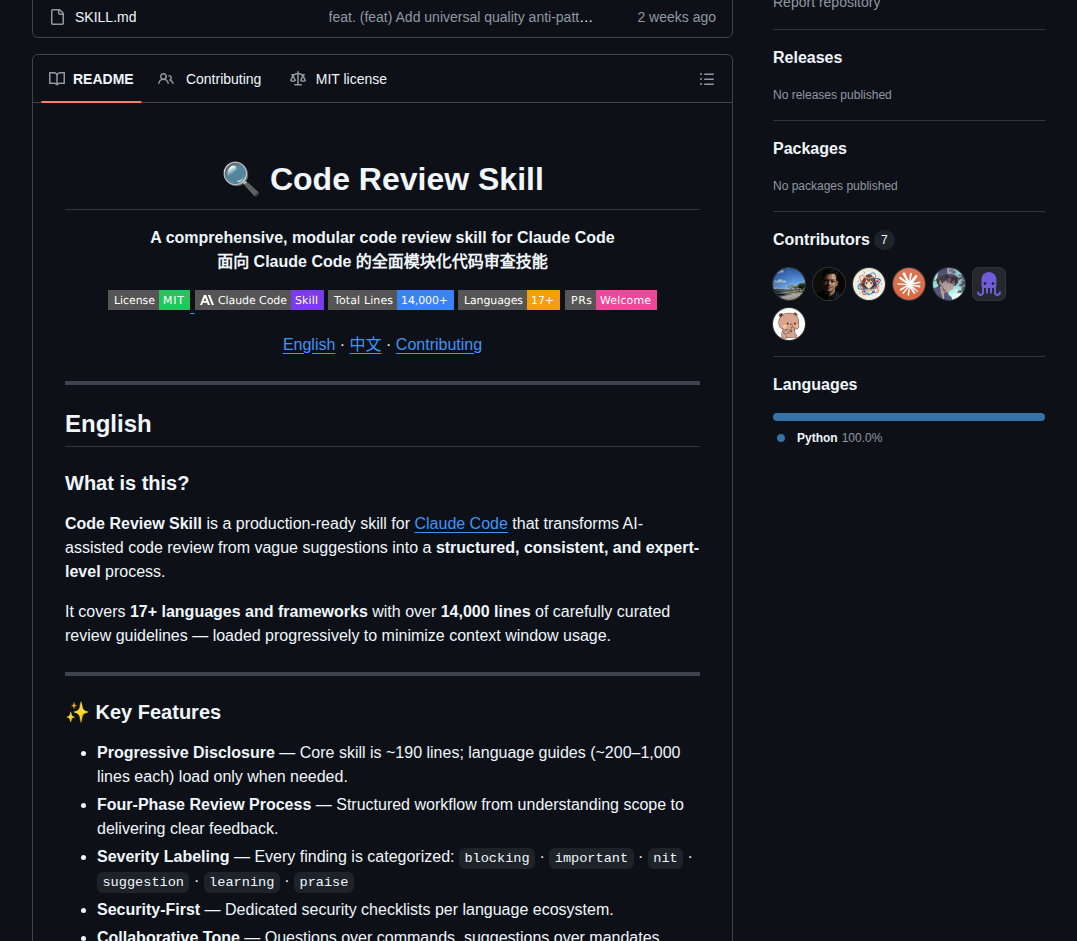Viewport: 1077px width, 941px height.
Task: Click the README book icon
Action: point(57,79)
